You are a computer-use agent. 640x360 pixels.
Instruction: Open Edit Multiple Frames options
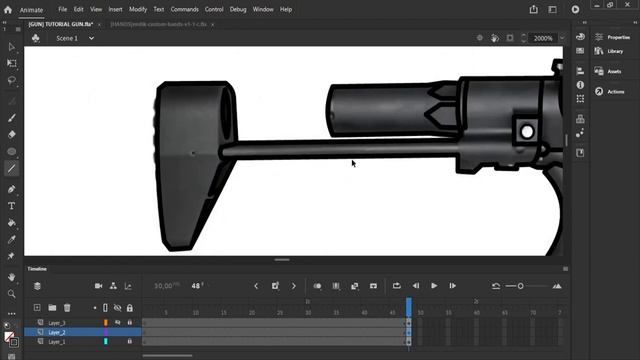[x=336, y=286]
